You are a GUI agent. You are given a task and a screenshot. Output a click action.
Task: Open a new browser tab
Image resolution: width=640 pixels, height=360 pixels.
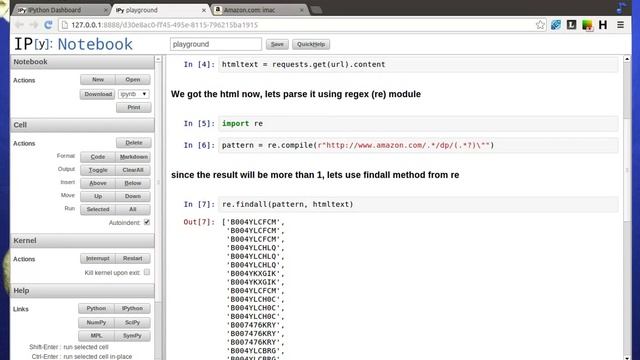coord(316,10)
